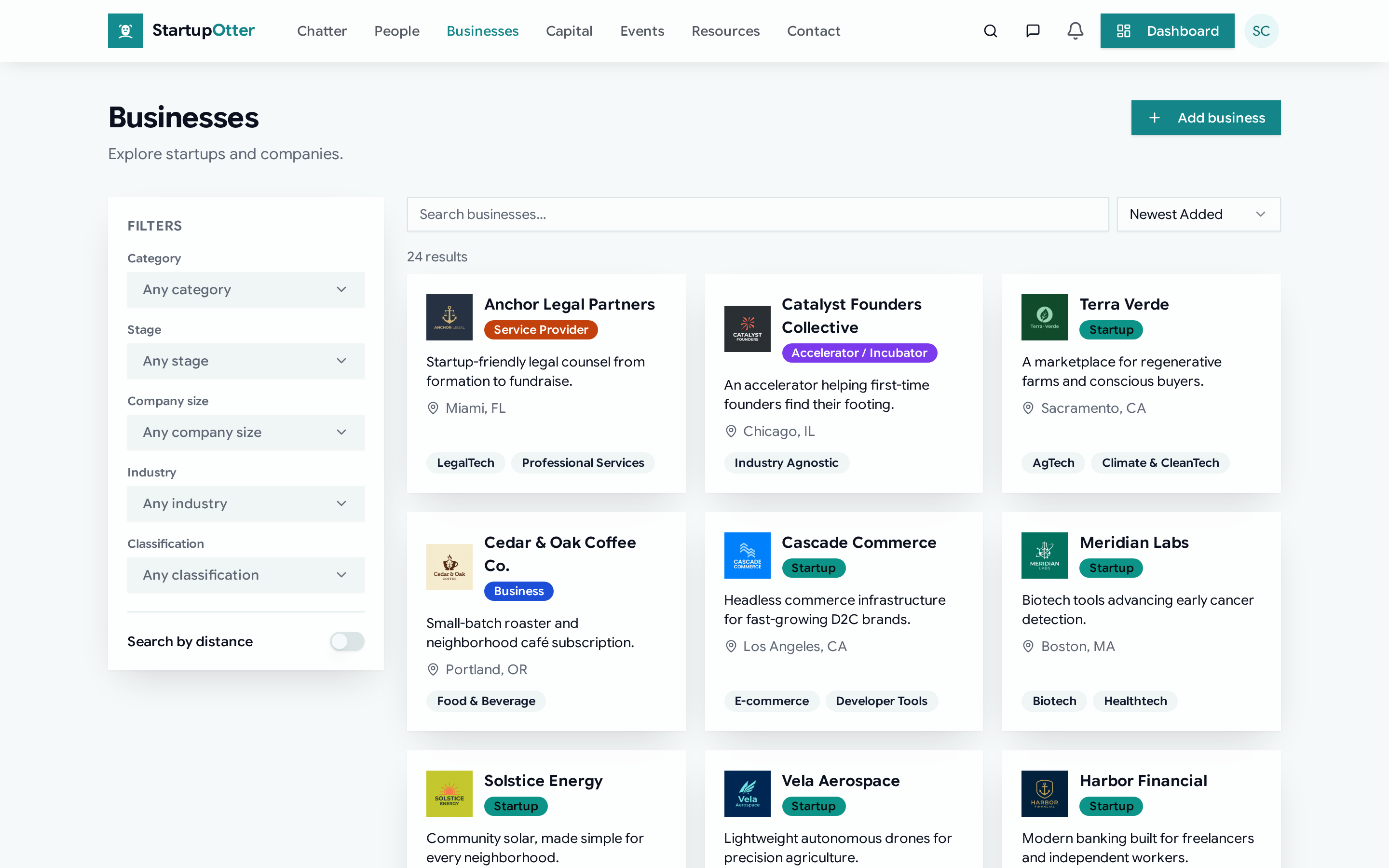Image resolution: width=1389 pixels, height=868 pixels.
Task: Click the location pin beside Boston, MA
Action: tap(1028, 646)
